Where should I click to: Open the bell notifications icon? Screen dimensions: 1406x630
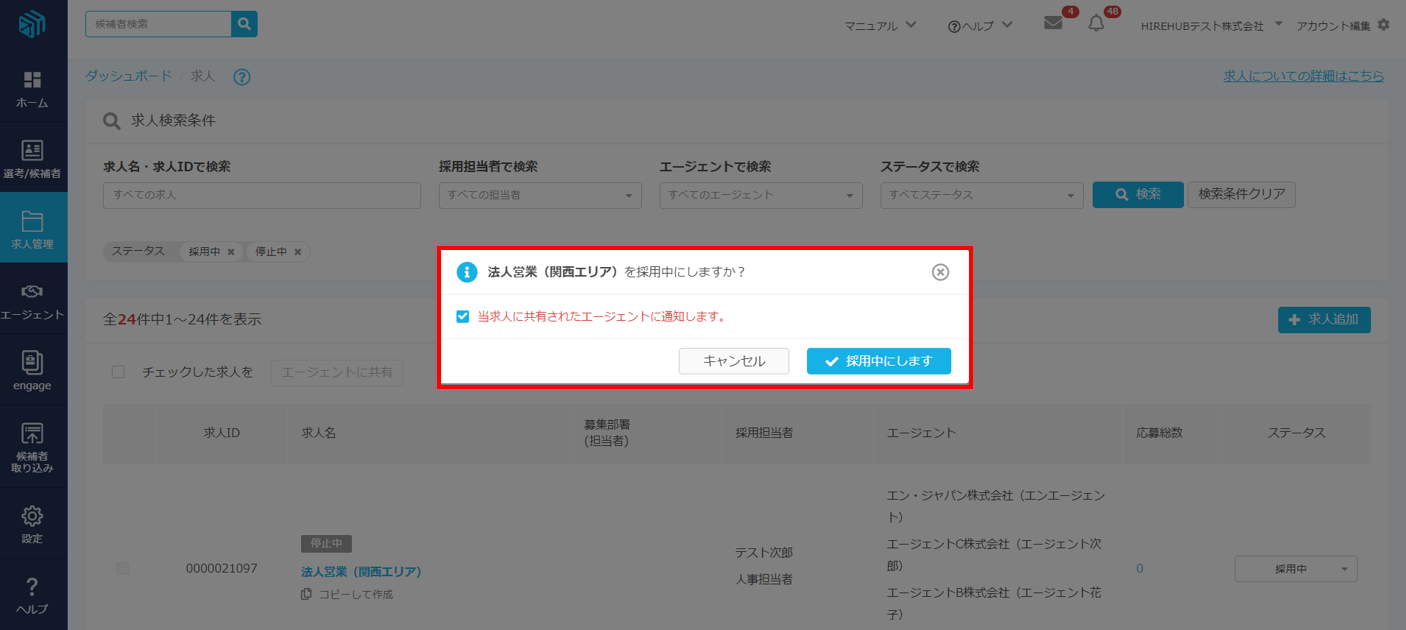(1096, 23)
